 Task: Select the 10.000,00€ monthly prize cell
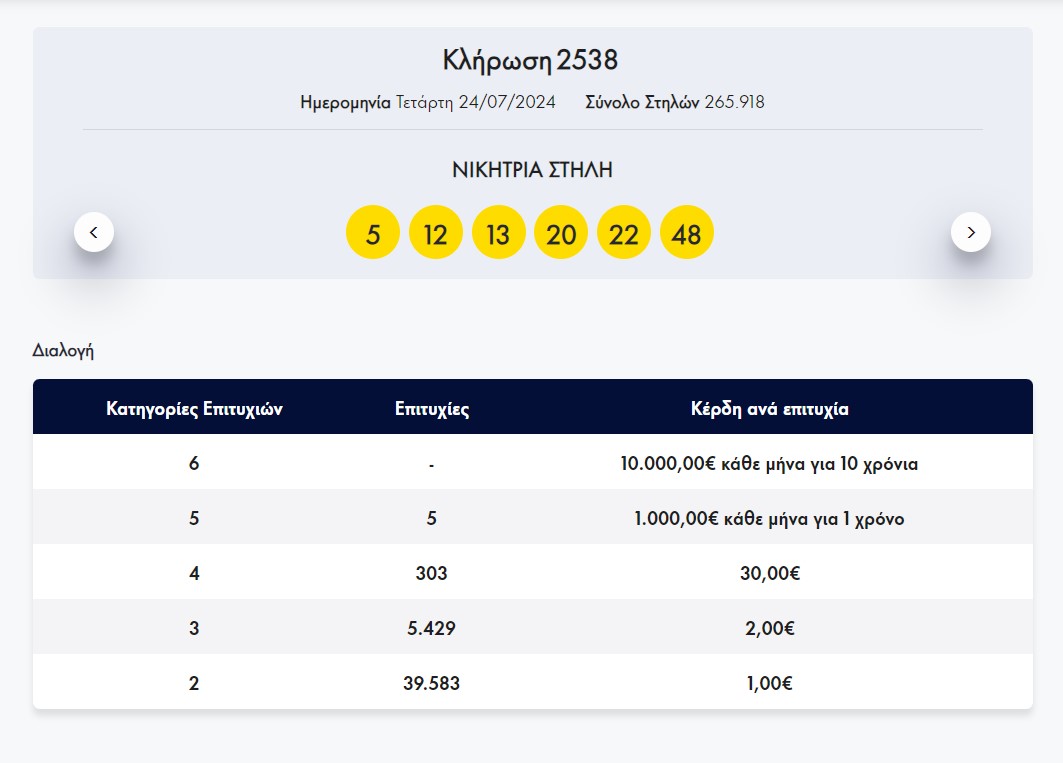pos(769,464)
